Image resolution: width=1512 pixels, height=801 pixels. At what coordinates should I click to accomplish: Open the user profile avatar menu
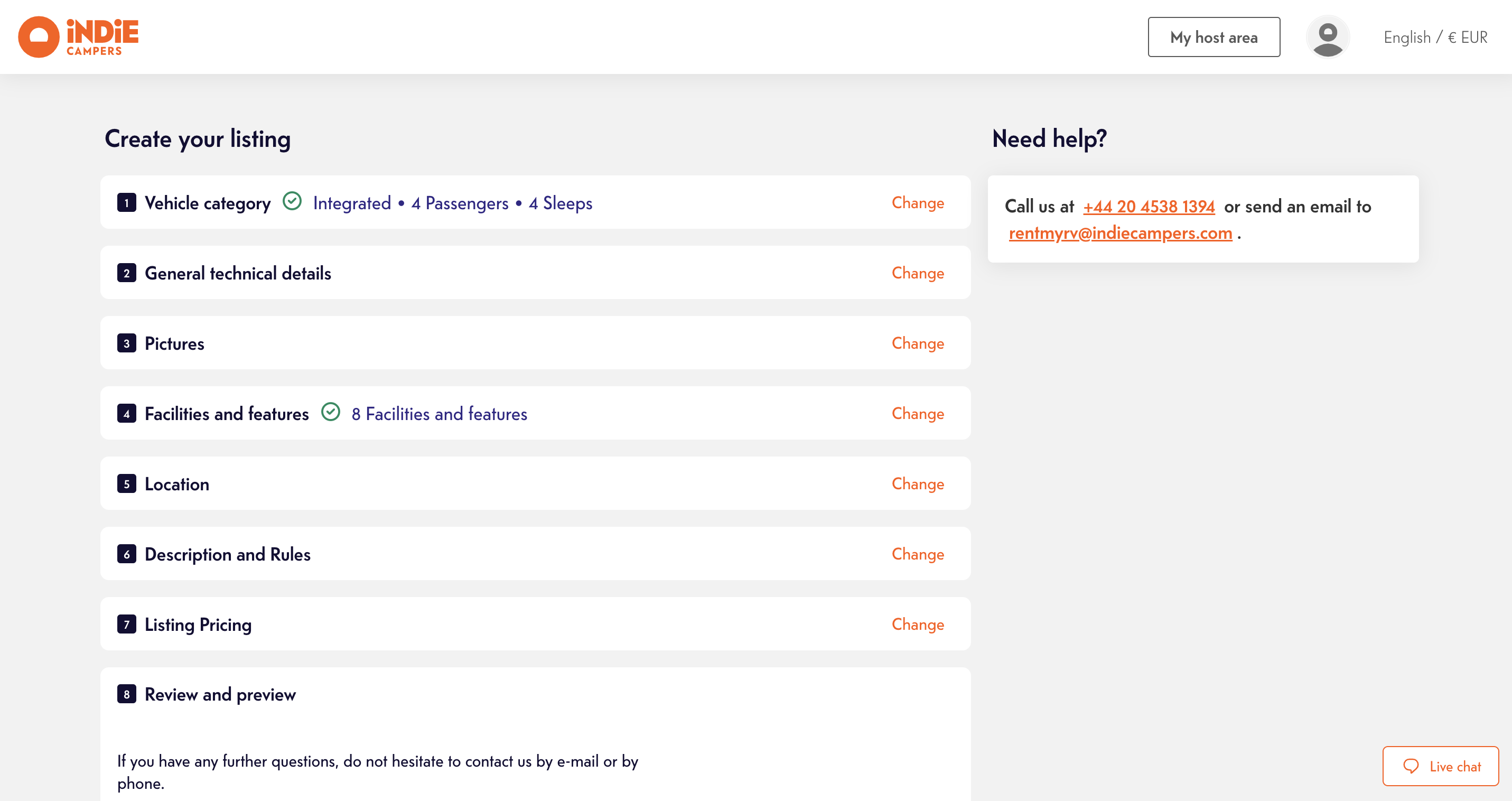pos(1327,37)
